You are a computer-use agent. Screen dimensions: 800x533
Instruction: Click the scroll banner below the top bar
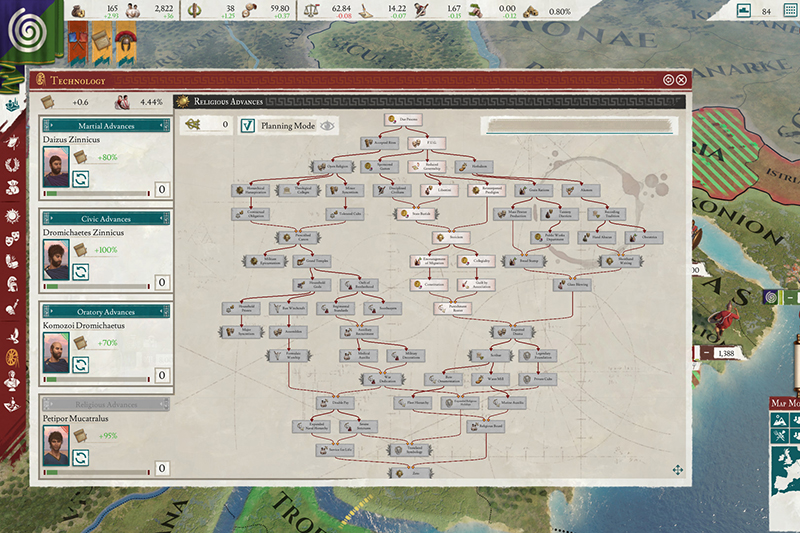point(101,43)
